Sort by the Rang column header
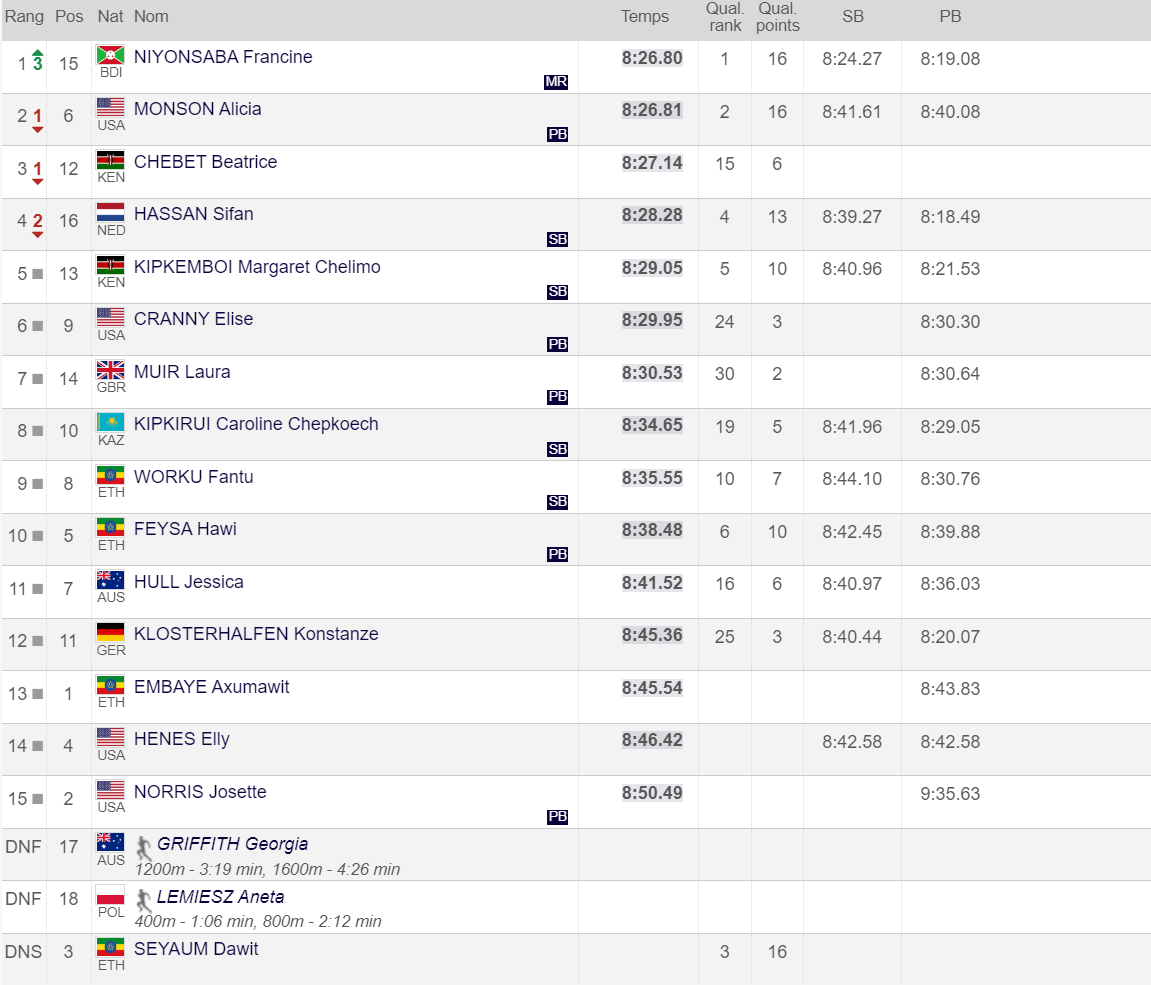Screen dimensions: 1151x985 pos(25,17)
